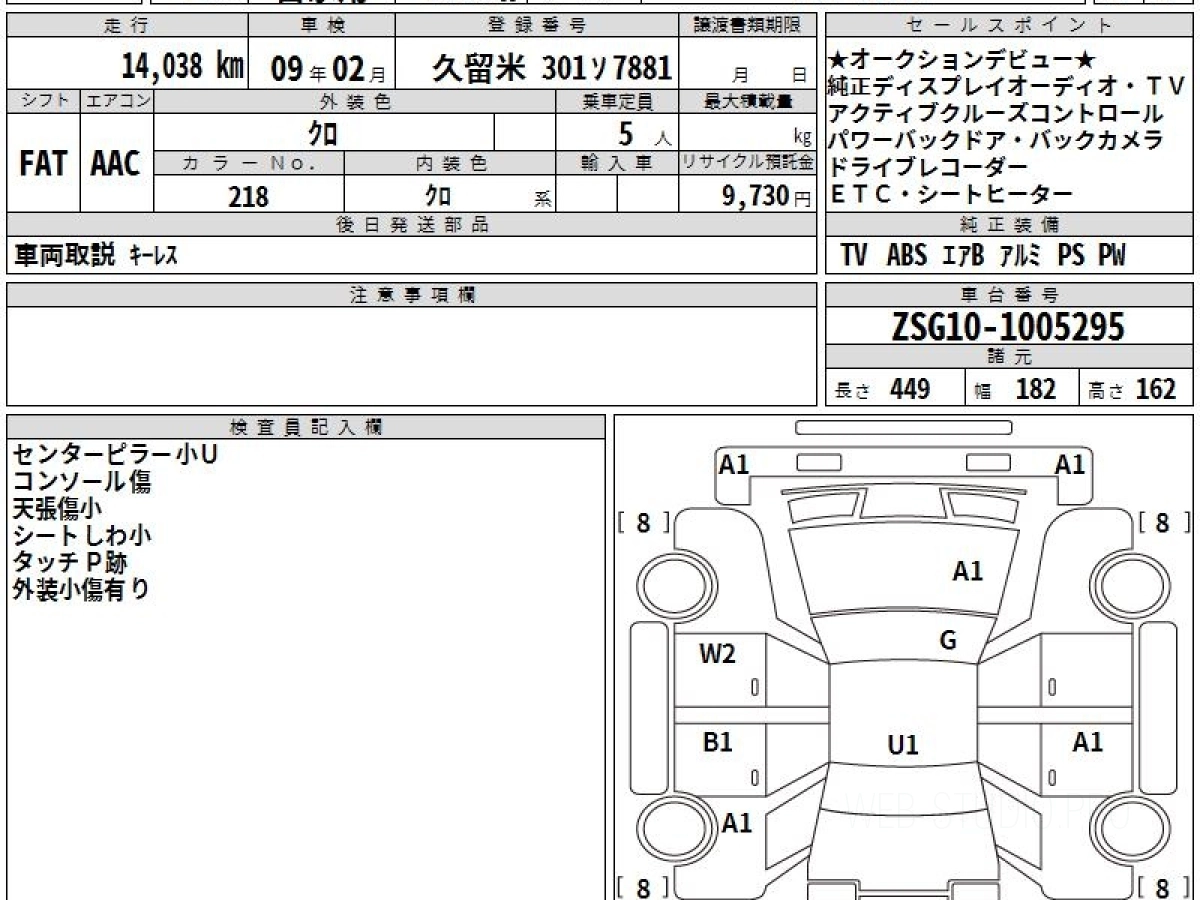1200x900 pixels.
Task: Click the W2 mark on the car diagram
Action: 718,654
